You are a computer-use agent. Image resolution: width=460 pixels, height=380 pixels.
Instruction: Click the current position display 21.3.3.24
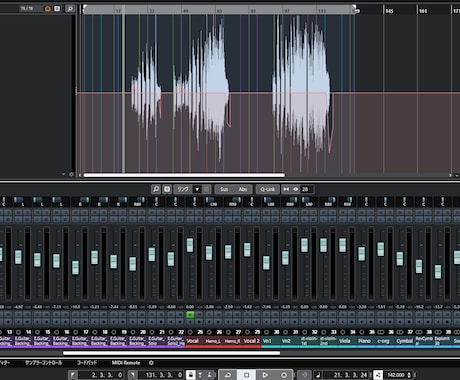point(347,375)
